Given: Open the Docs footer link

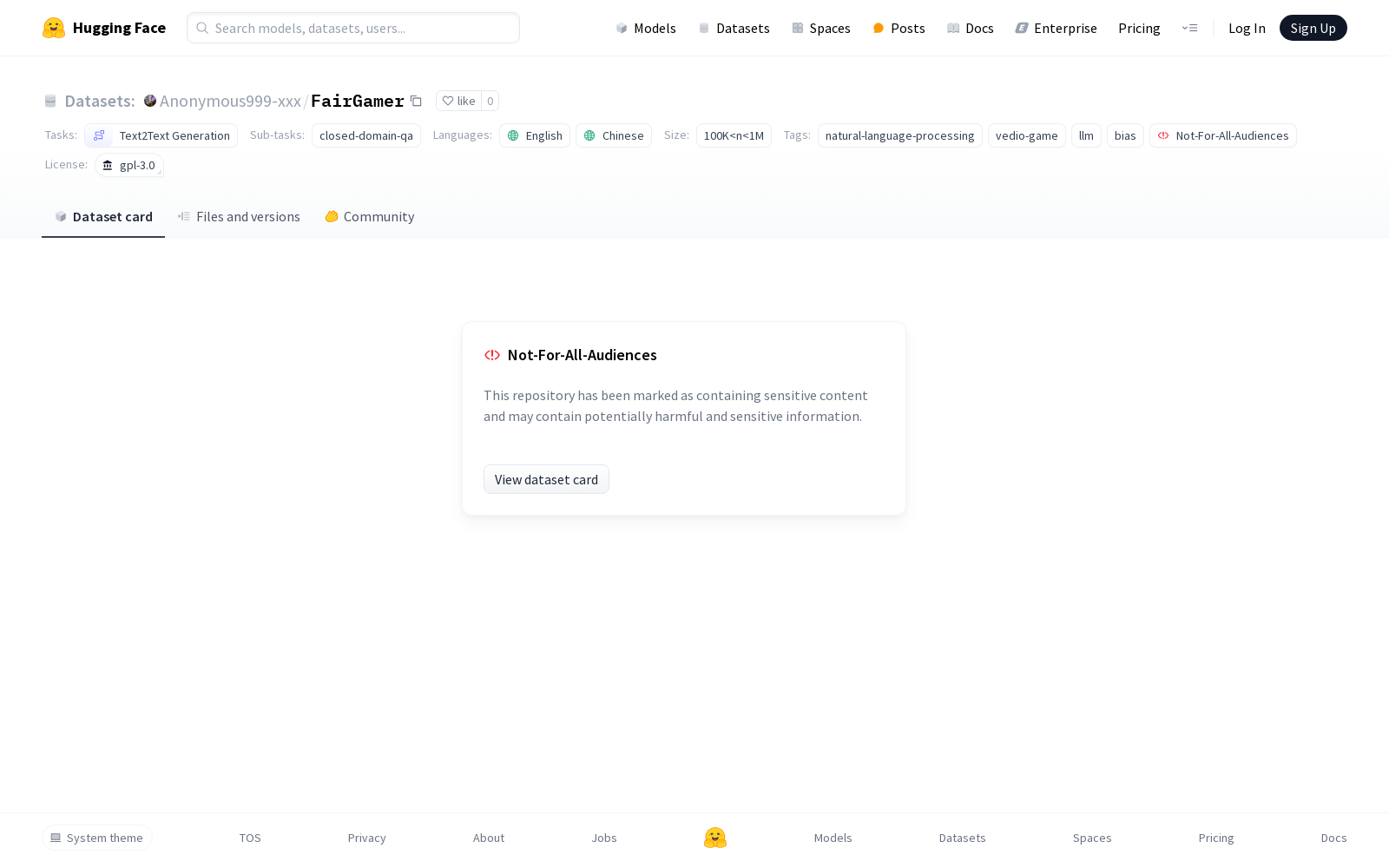Looking at the screenshot, I should [1334, 838].
